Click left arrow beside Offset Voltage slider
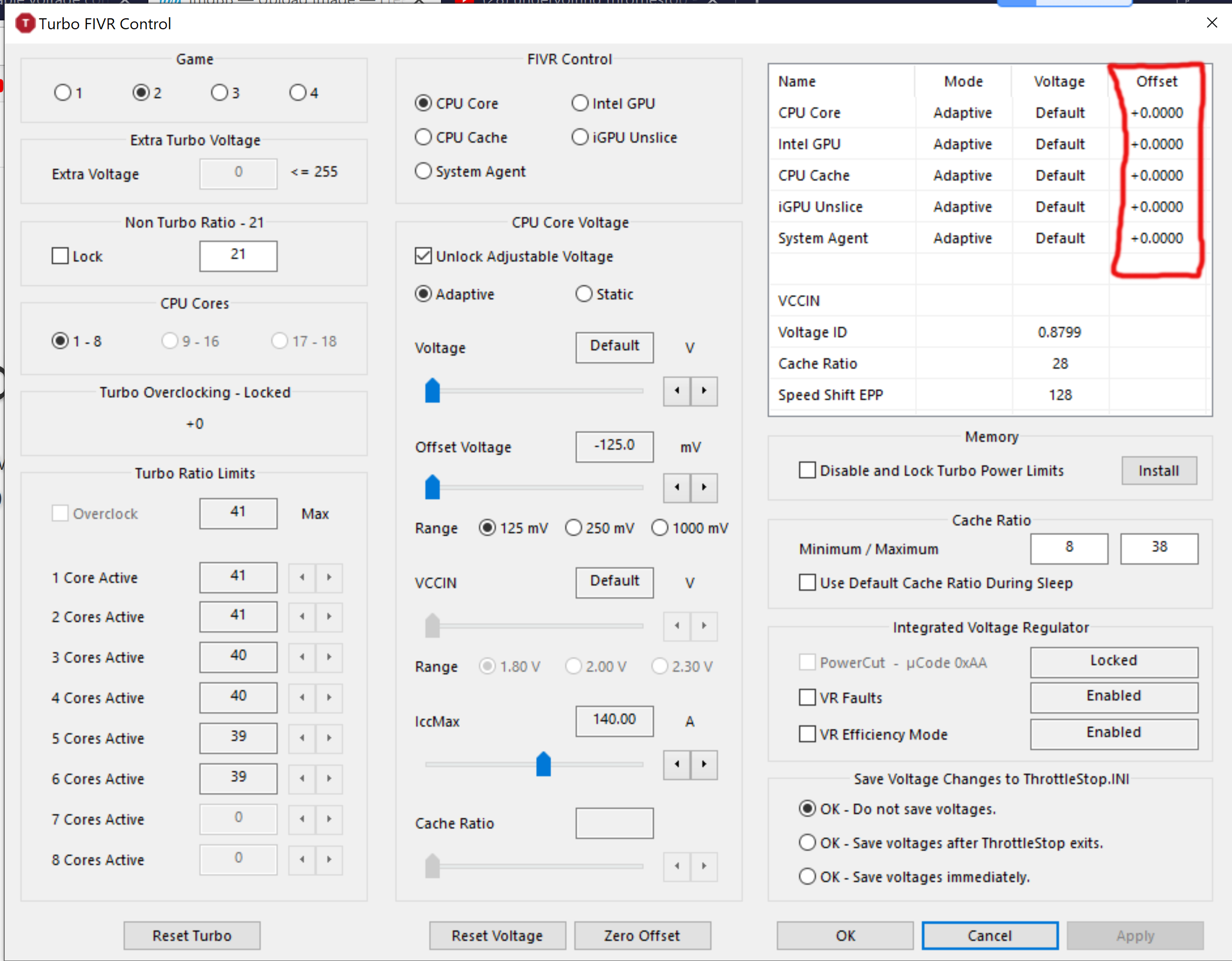Screen dimensions: 1232x961 (x=677, y=488)
